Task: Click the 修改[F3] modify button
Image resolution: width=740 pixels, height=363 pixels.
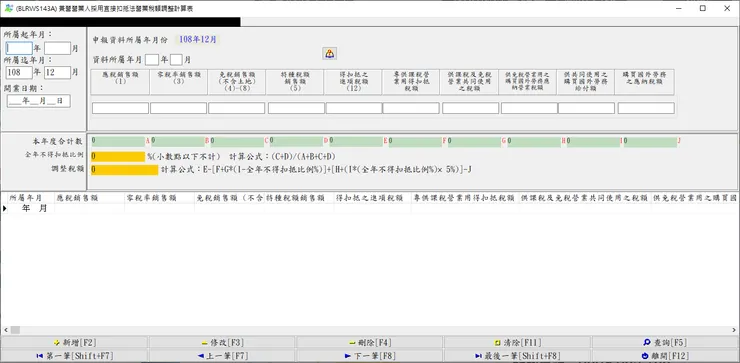Action: click(x=222, y=343)
